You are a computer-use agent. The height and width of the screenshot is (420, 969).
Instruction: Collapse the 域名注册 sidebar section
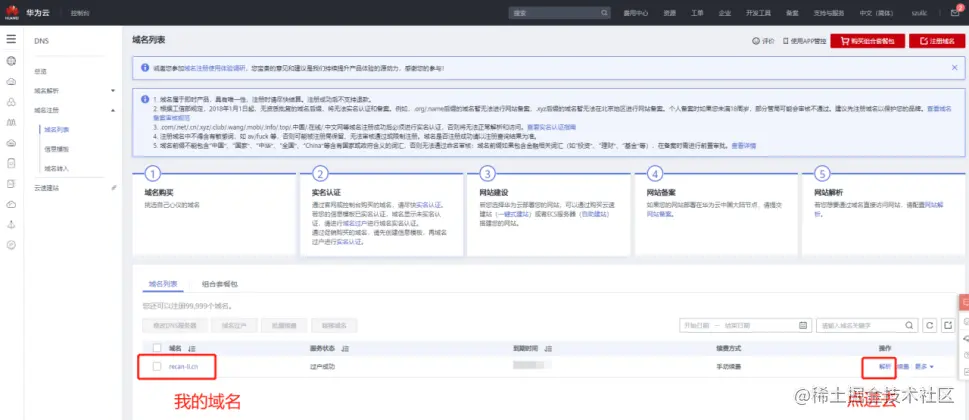click(112, 110)
